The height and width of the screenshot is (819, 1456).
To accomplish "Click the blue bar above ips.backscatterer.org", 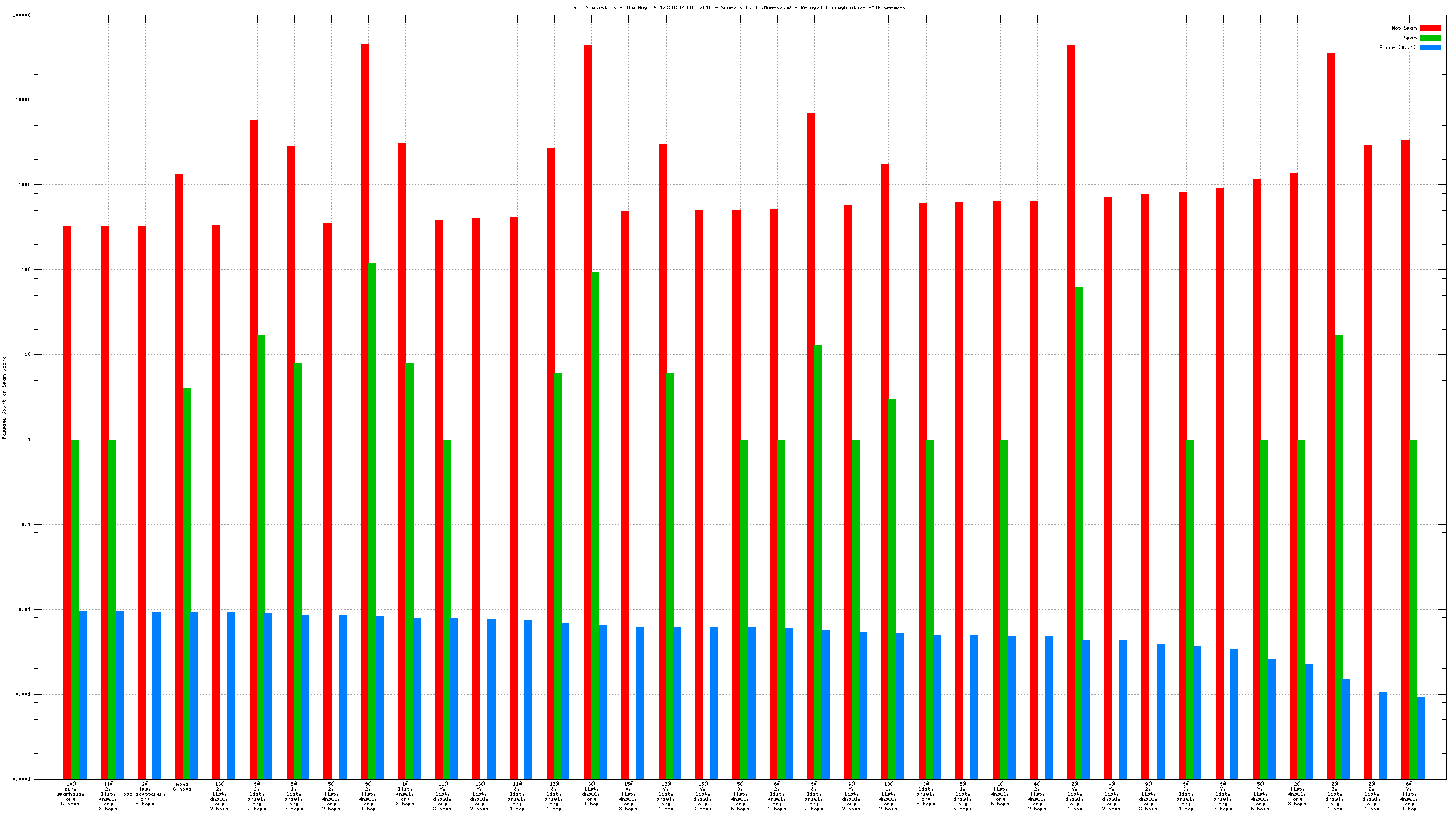I will (x=157, y=695).
